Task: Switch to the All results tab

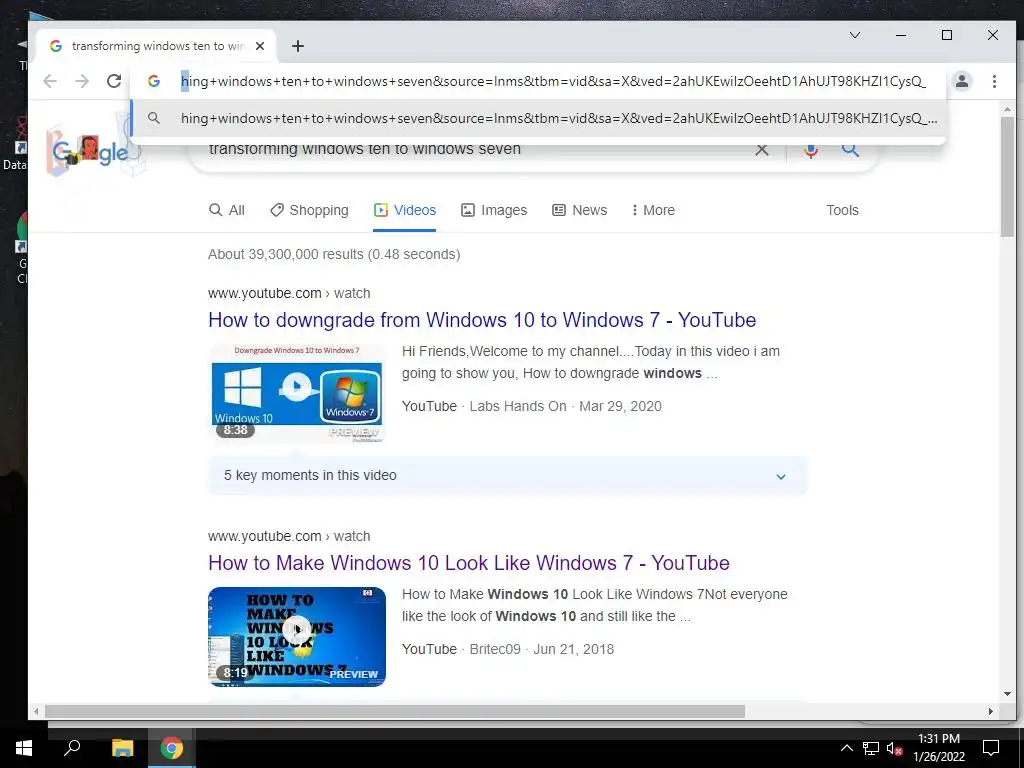Action: click(227, 210)
